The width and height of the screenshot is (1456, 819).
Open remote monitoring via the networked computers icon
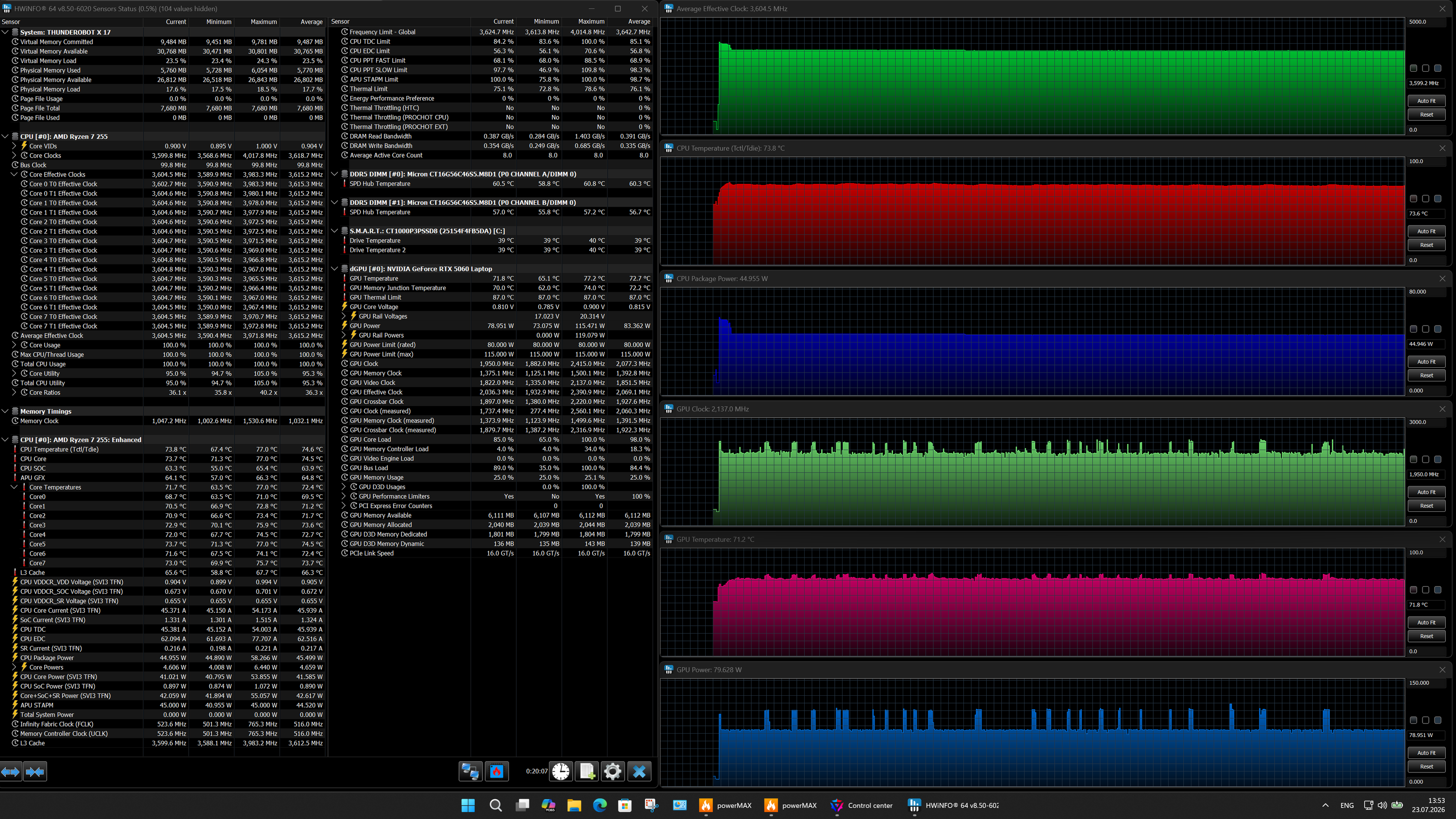click(x=470, y=771)
